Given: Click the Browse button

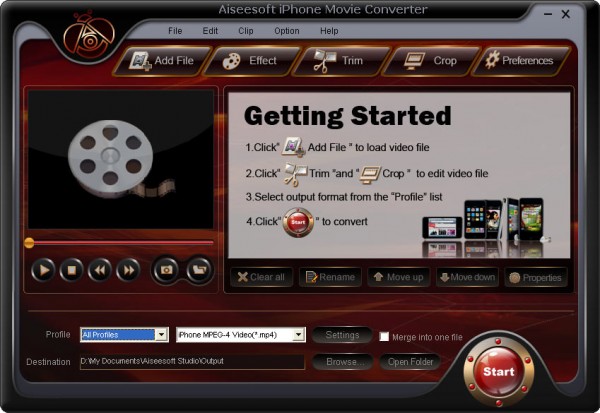Looking at the screenshot, I should [x=342, y=362].
